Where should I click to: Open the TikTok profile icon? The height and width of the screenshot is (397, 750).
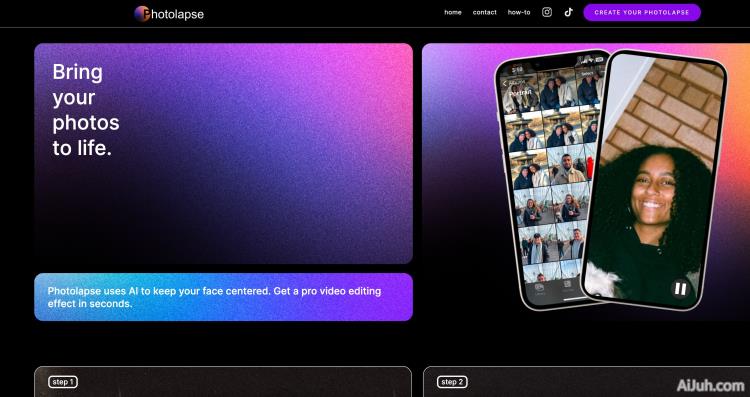pos(568,12)
